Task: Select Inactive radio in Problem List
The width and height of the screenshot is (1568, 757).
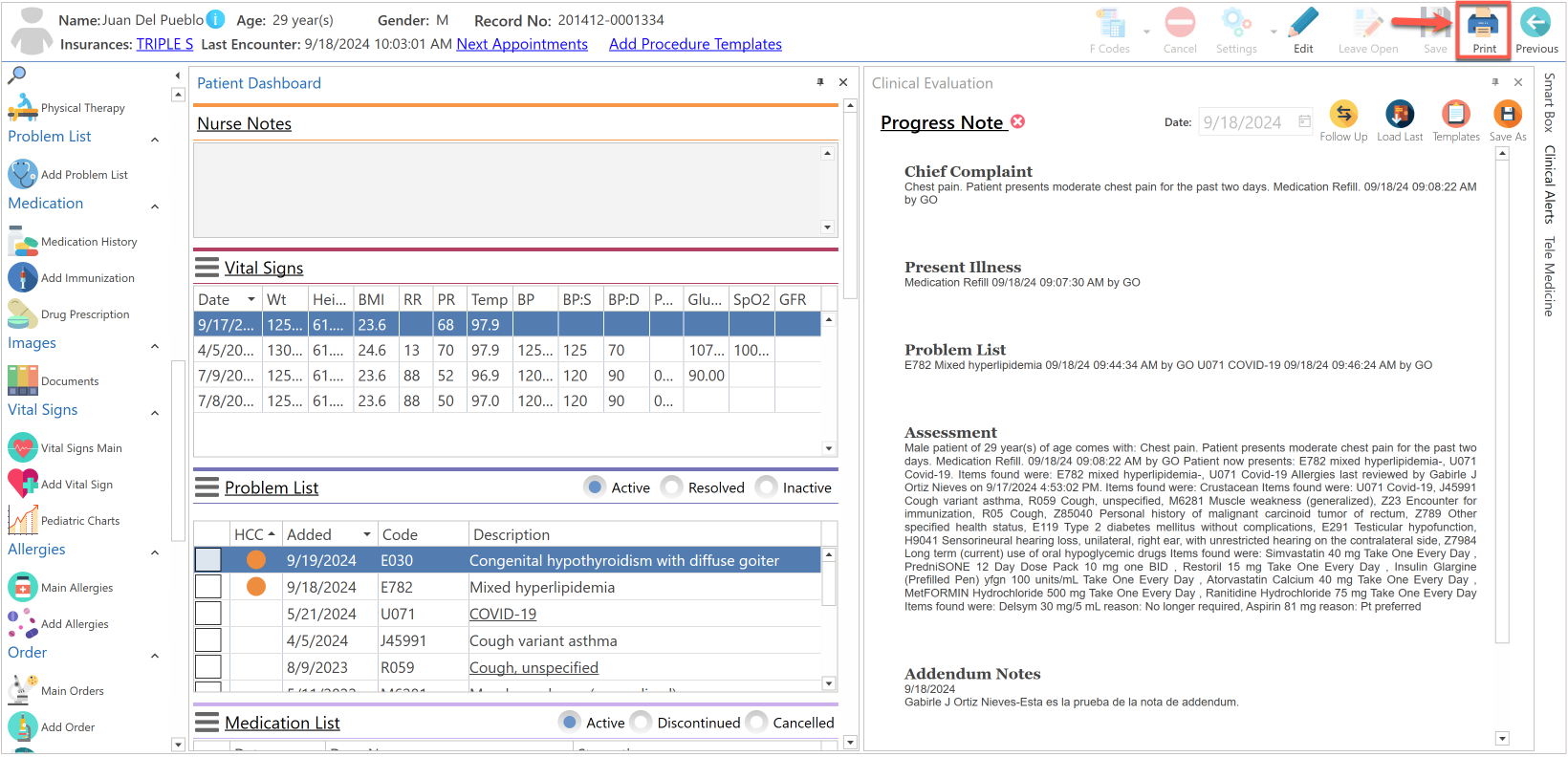Action: click(x=766, y=487)
